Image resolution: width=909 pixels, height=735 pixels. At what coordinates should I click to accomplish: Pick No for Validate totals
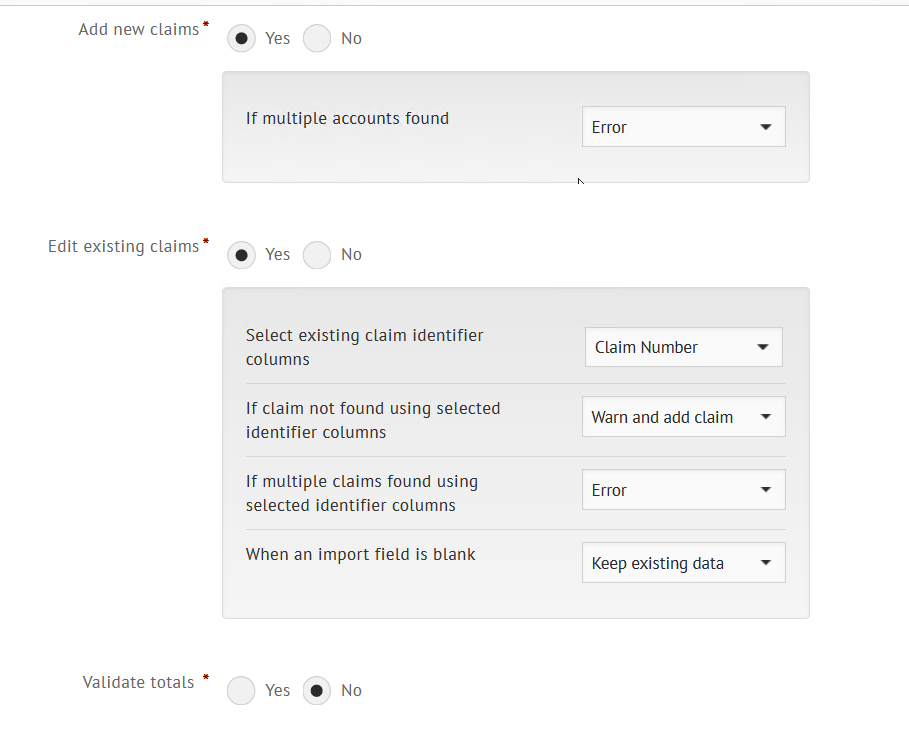click(x=317, y=691)
